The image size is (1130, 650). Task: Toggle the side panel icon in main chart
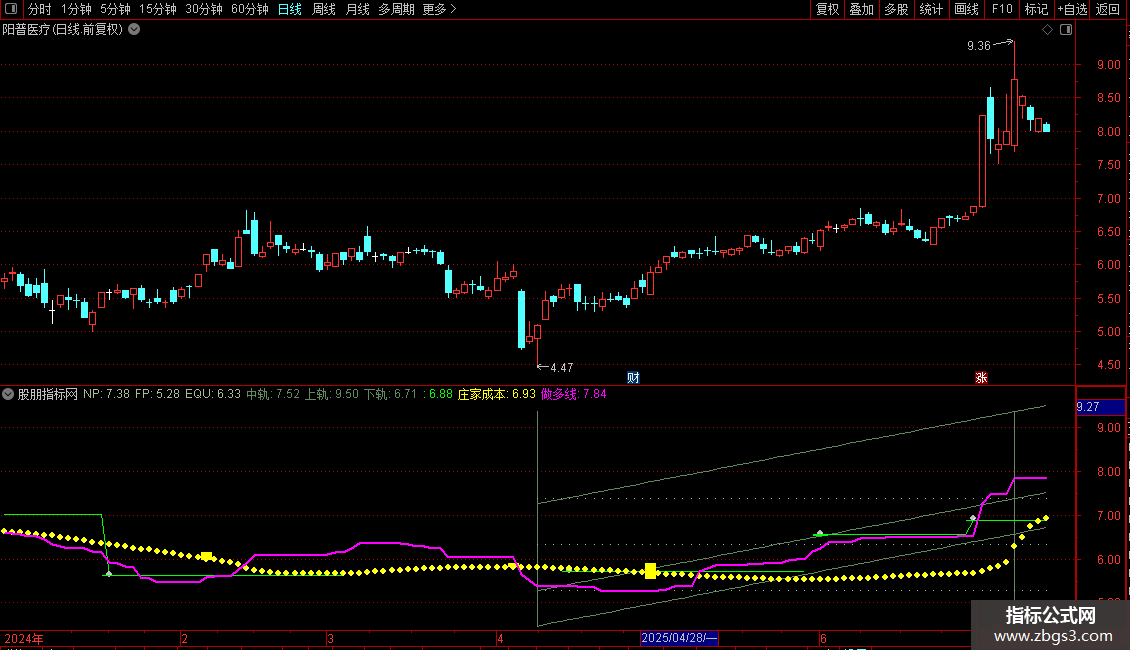(1066, 30)
